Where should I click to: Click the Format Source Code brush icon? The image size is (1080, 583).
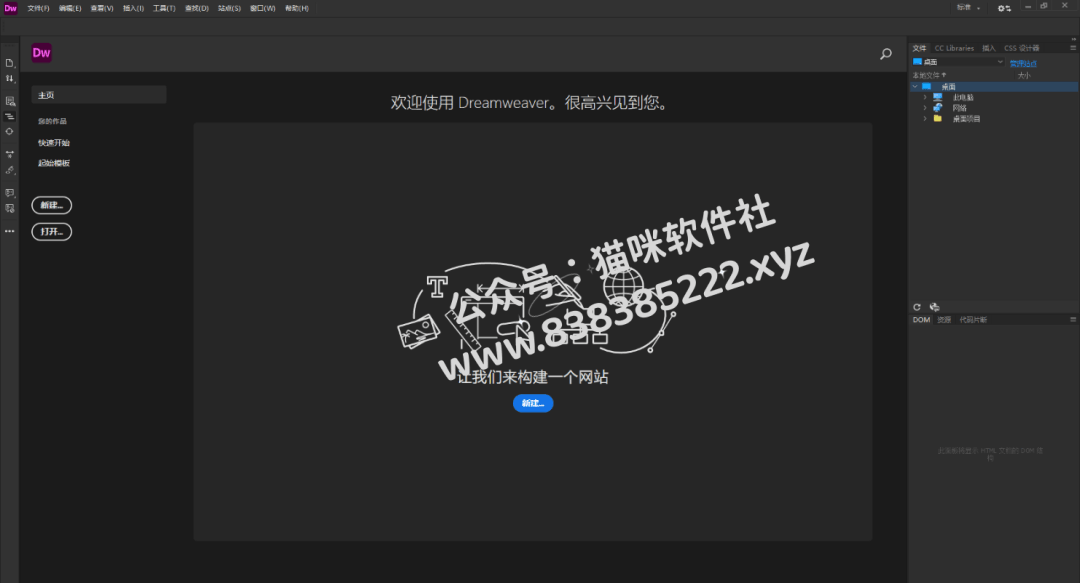point(10,170)
